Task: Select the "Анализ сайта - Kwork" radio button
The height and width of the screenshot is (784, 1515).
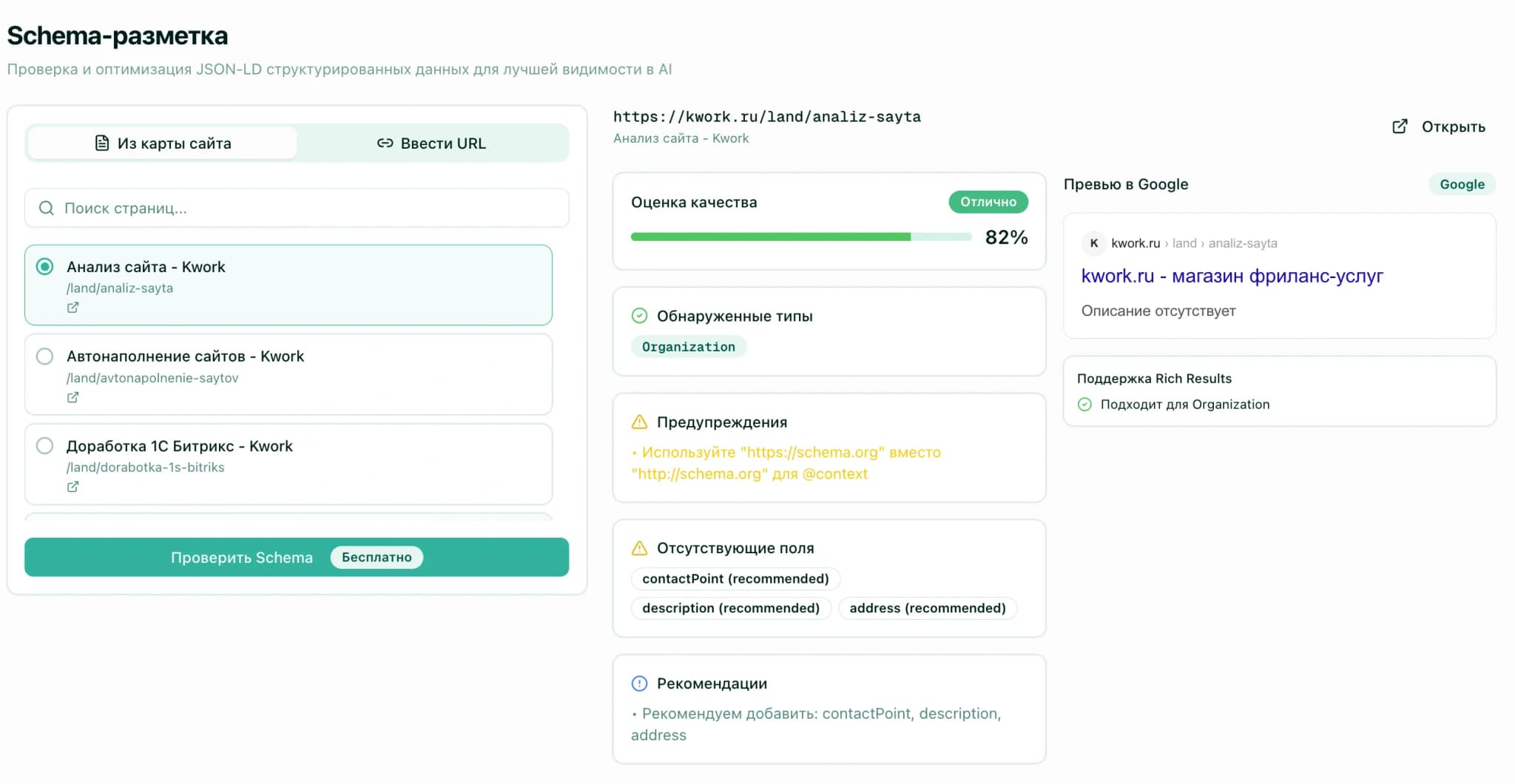Action: (x=45, y=267)
